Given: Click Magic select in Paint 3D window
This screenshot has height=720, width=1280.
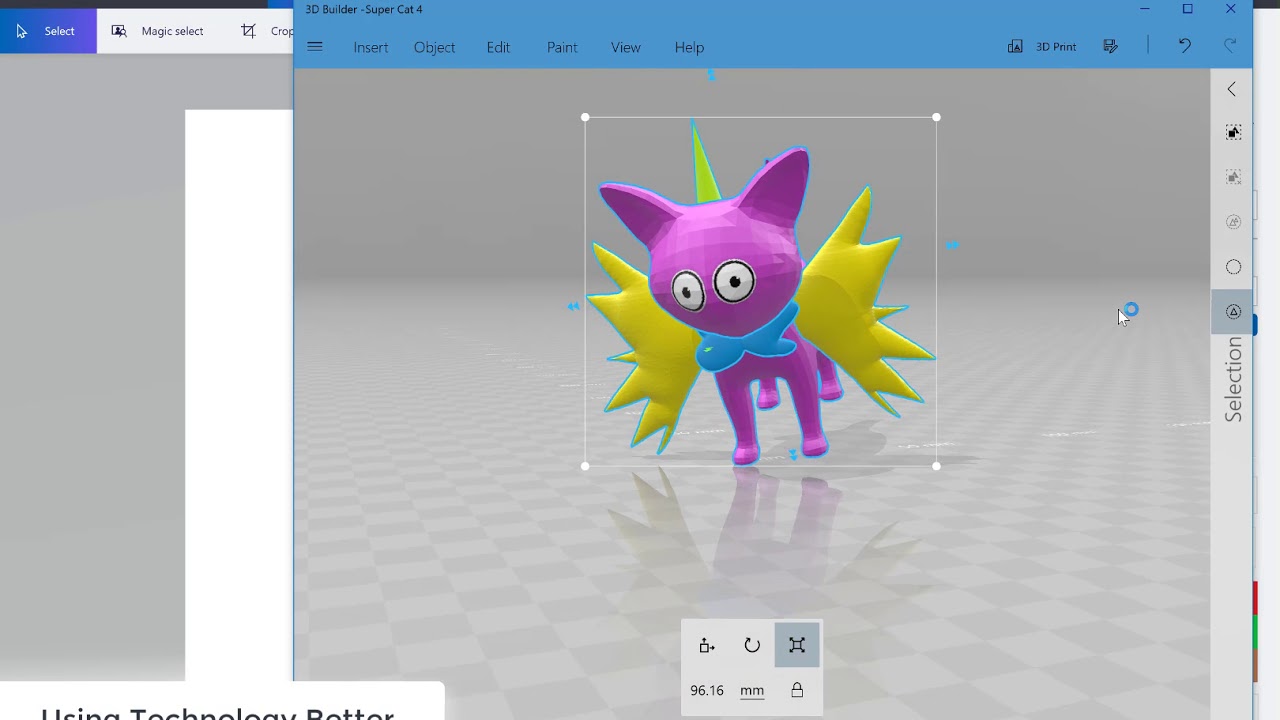Looking at the screenshot, I should (x=158, y=31).
